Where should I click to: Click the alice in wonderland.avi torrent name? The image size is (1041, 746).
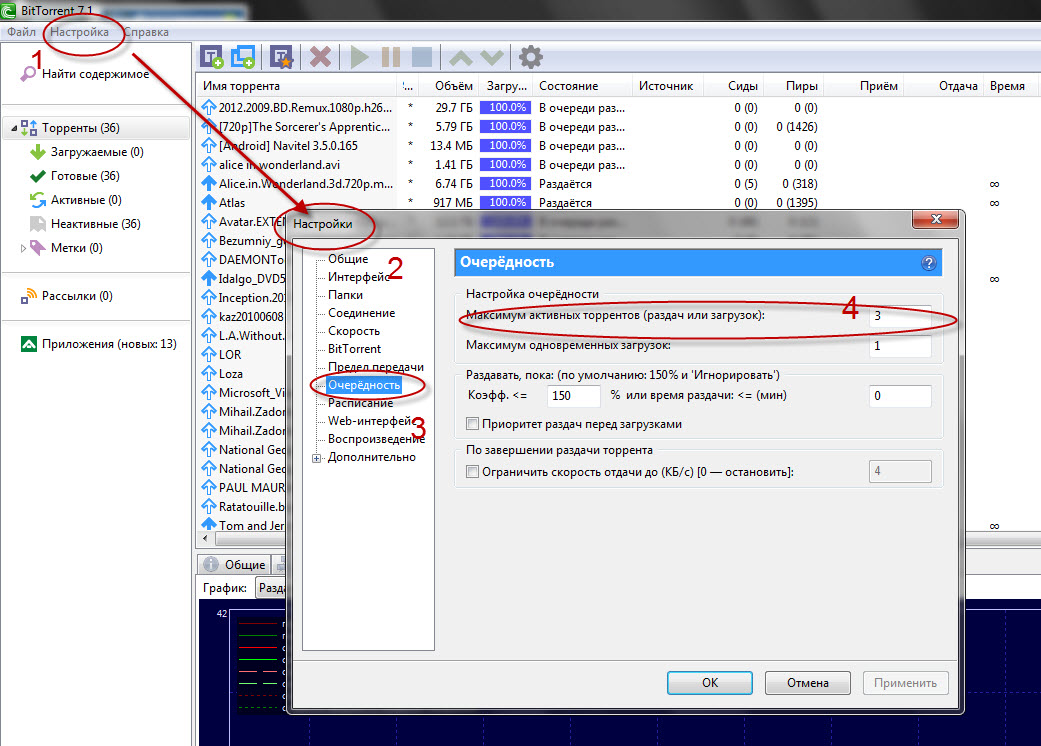pos(280,165)
